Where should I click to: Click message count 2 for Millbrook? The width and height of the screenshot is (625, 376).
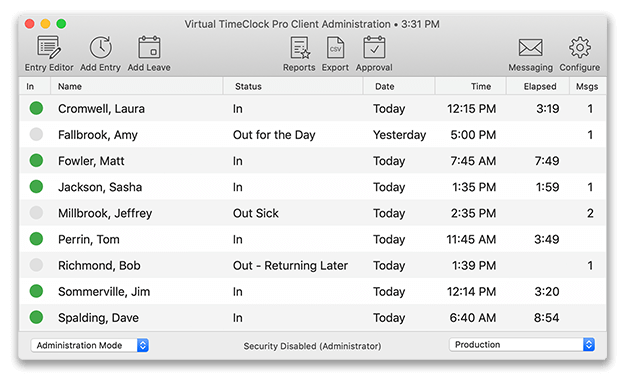click(x=590, y=213)
